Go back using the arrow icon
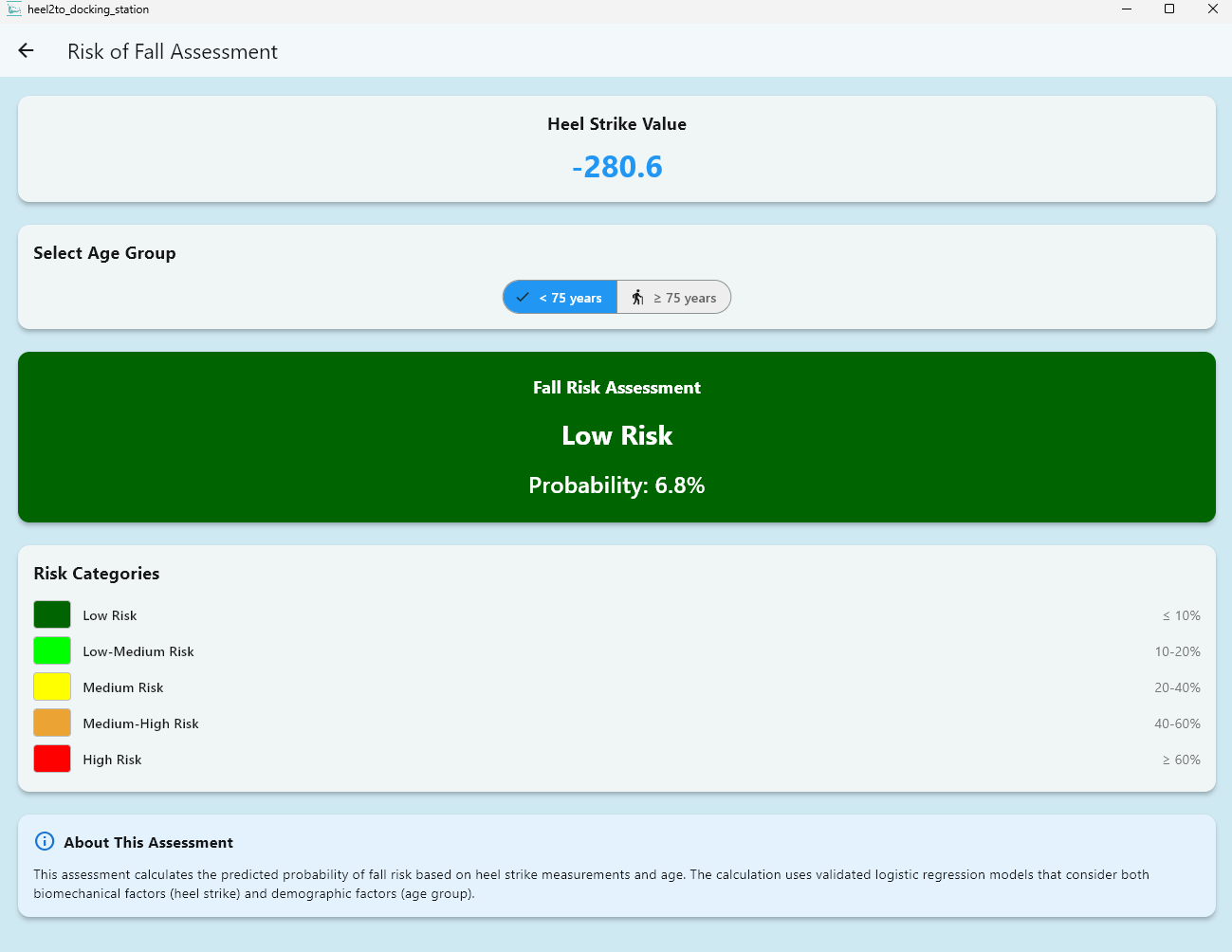 click(x=26, y=51)
